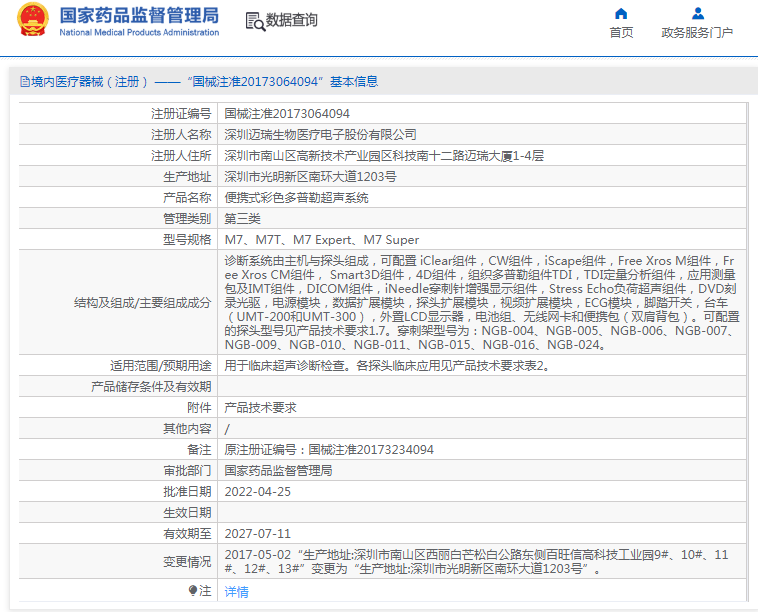Click the 首页 text link

(621, 33)
